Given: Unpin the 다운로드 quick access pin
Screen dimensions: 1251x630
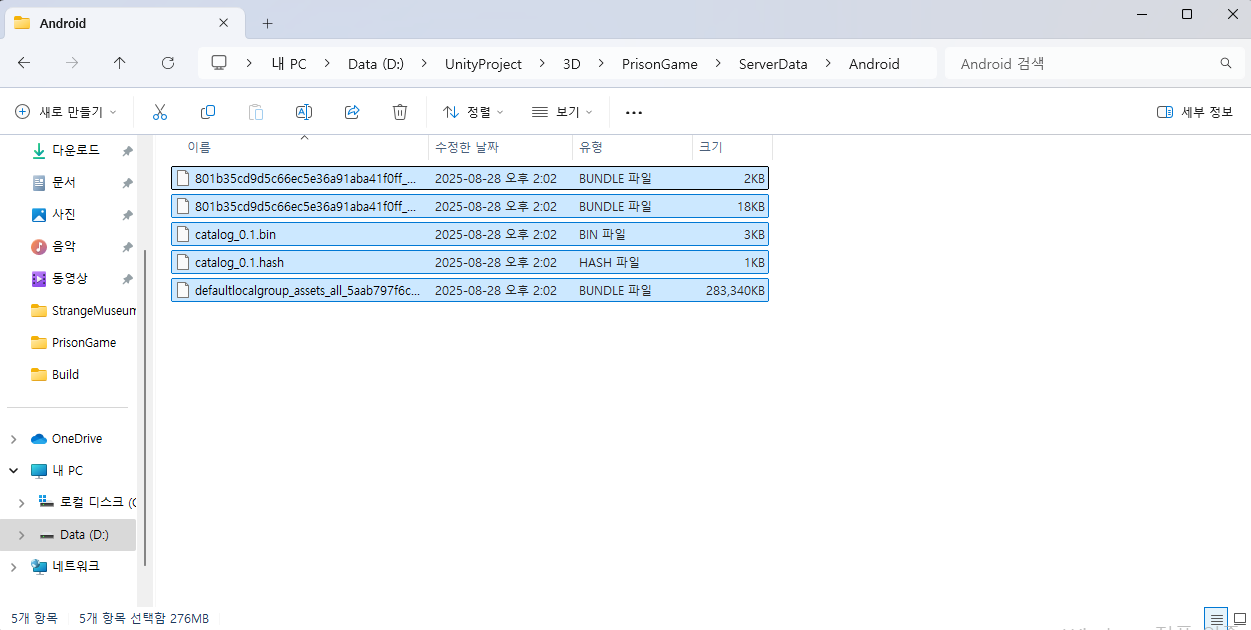Looking at the screenshot, I should click(127, 151).
